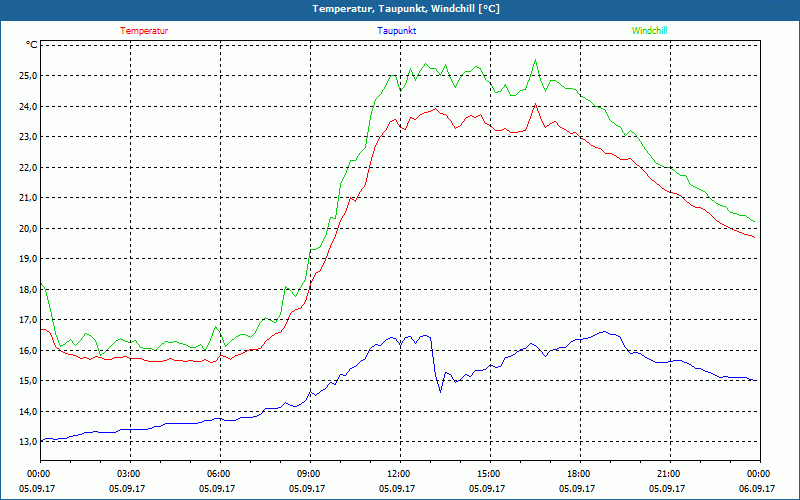
Task: Click the 17,0 y-axis value
Action: pyautogui.click(x=28, y=320)
